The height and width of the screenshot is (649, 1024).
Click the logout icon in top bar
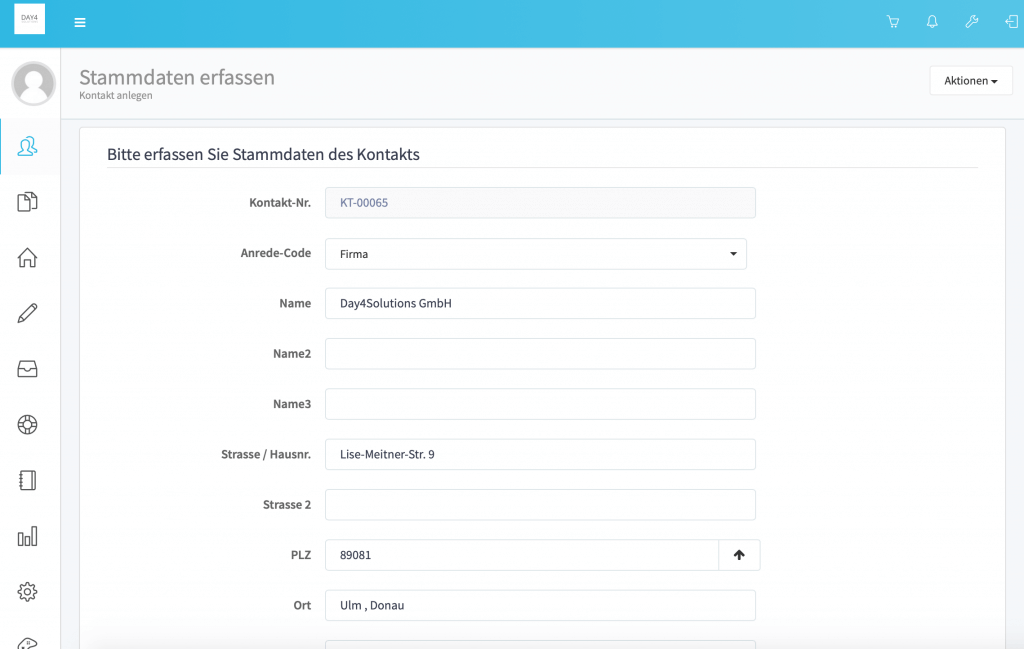pyautogui.click(x=1010, y=22)
